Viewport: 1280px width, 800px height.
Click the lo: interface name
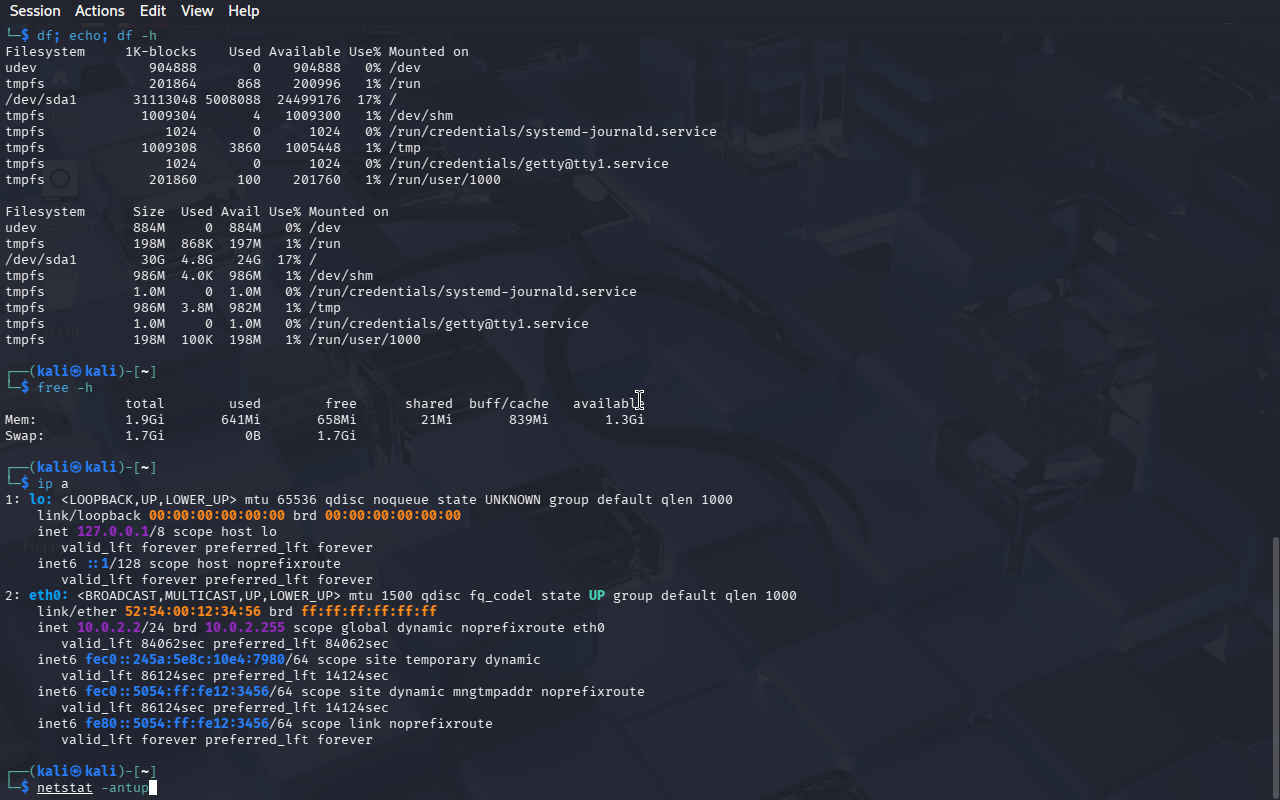[40, 500]
